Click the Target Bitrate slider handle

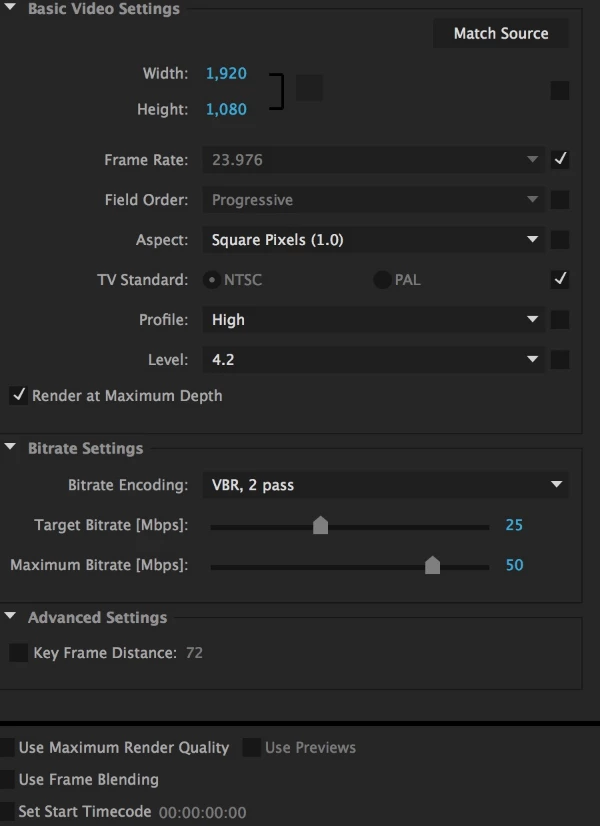tap(320, 525)
